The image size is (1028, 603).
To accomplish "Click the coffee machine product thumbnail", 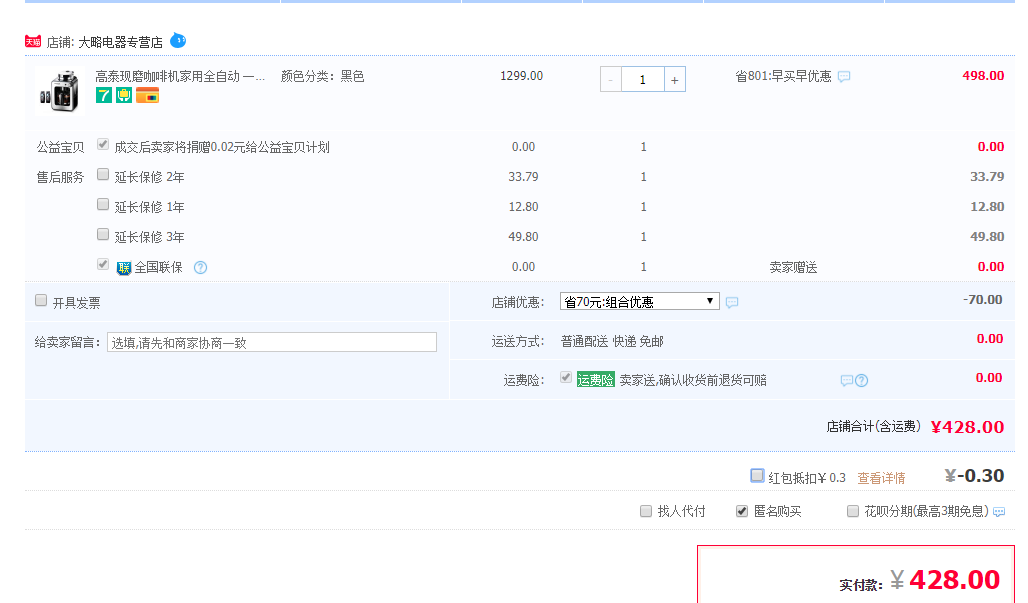I will [60, 90].
